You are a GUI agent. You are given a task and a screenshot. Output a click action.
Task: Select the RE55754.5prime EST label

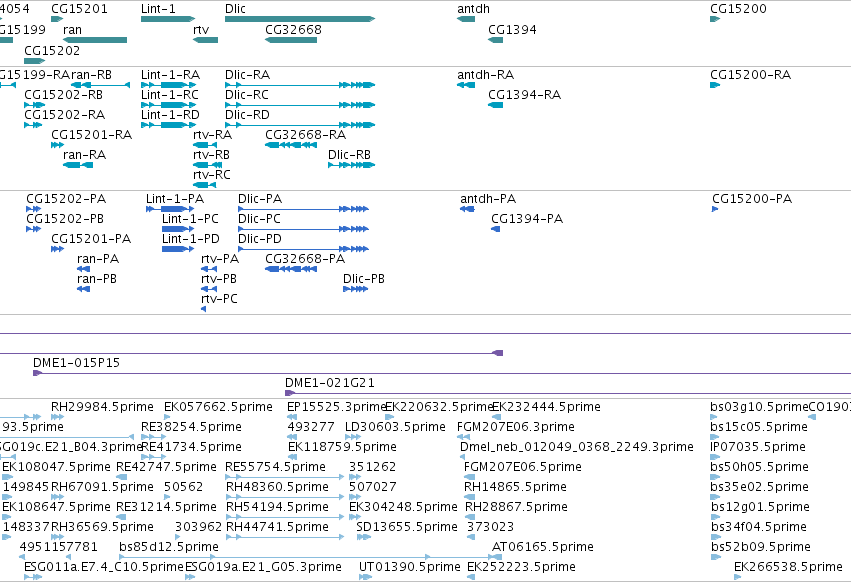coord(275,467)
